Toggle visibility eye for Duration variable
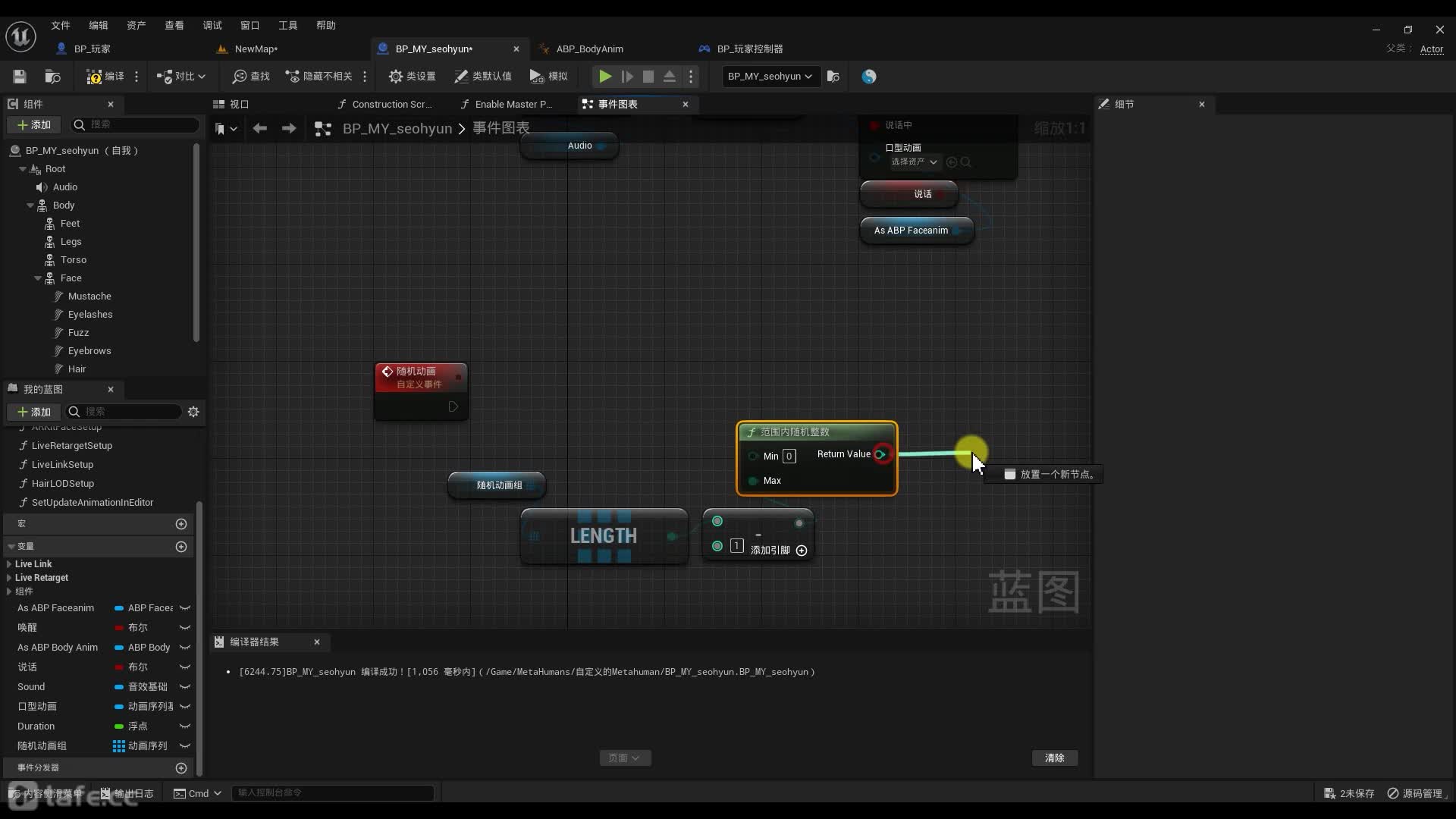The image size is (1456, 819). pos(184,726)
